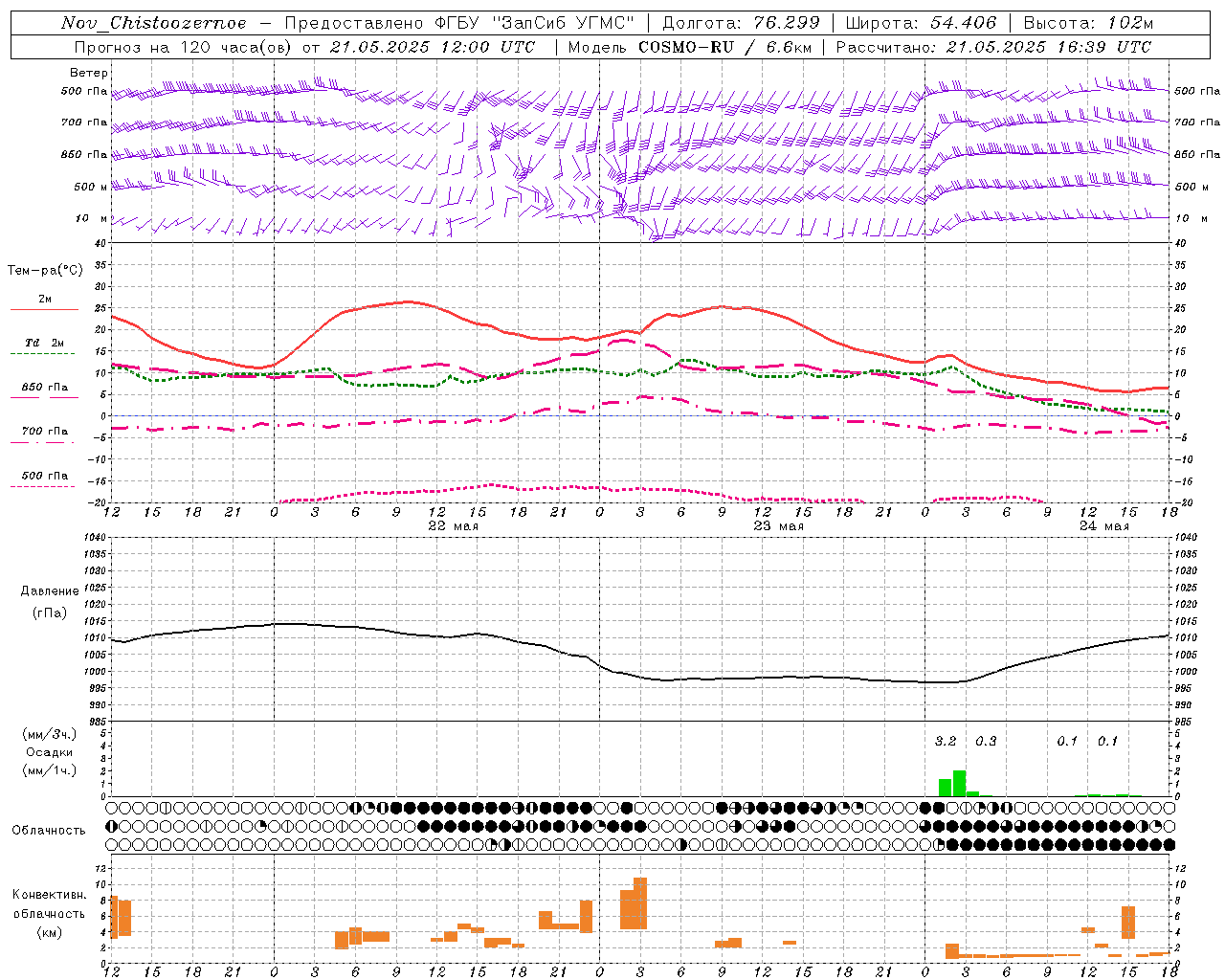Click the '(гПа)' unit label under Давление
The height and width of the screenshot is (980, 1225).
[50, 613]
